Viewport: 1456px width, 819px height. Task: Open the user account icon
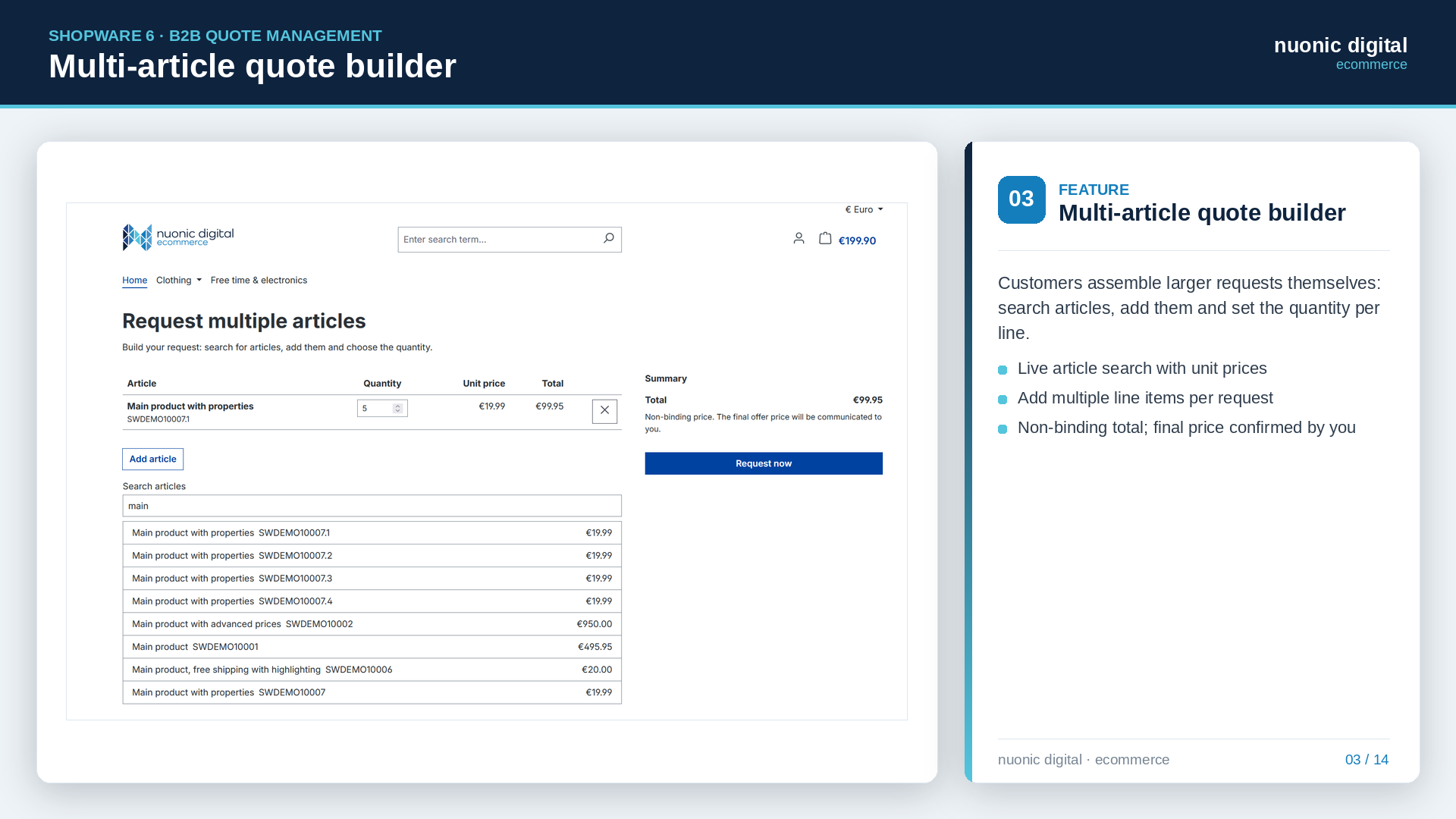[799, 239]
